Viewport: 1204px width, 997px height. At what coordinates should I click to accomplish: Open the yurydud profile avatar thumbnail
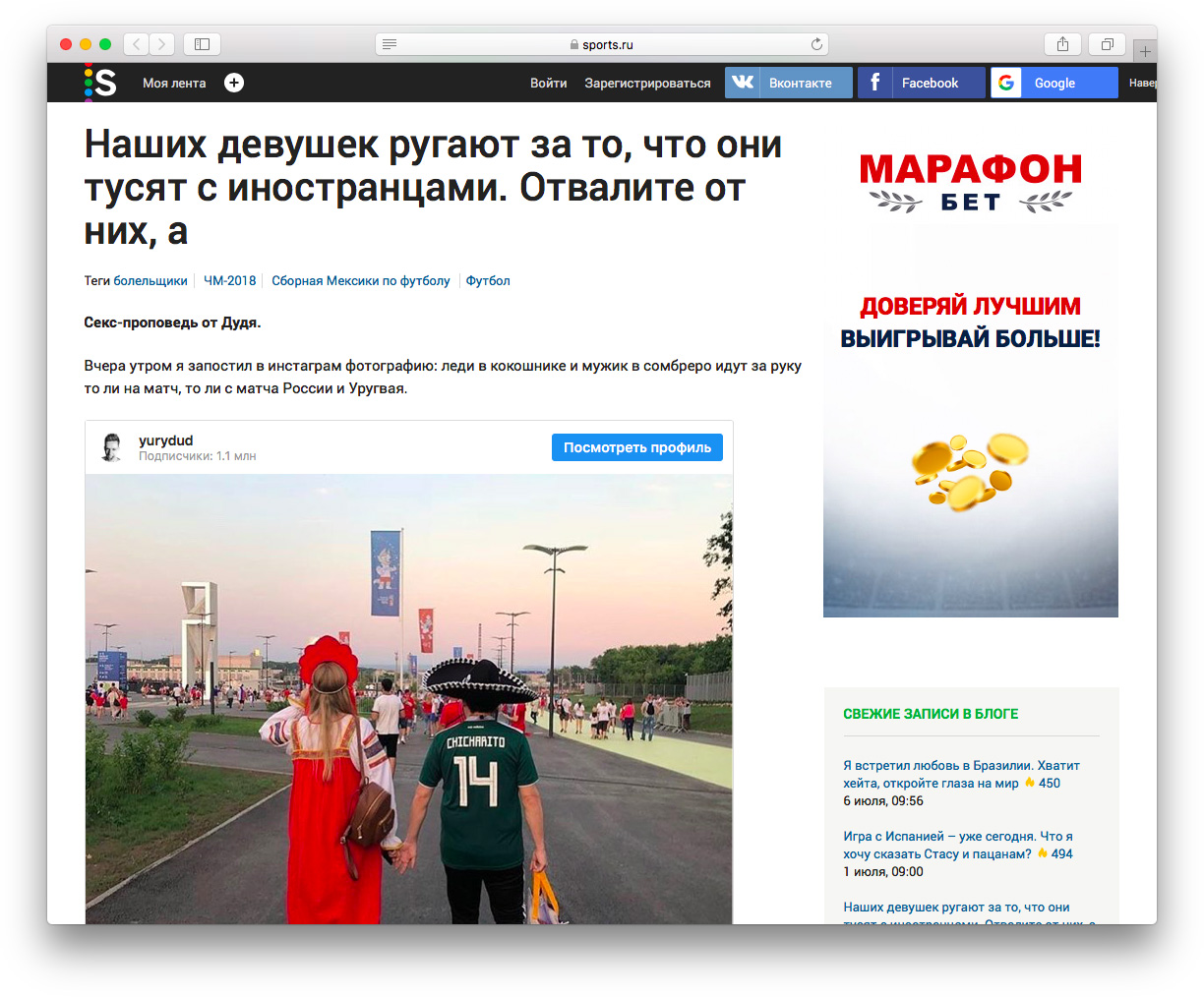pos(112,447)
